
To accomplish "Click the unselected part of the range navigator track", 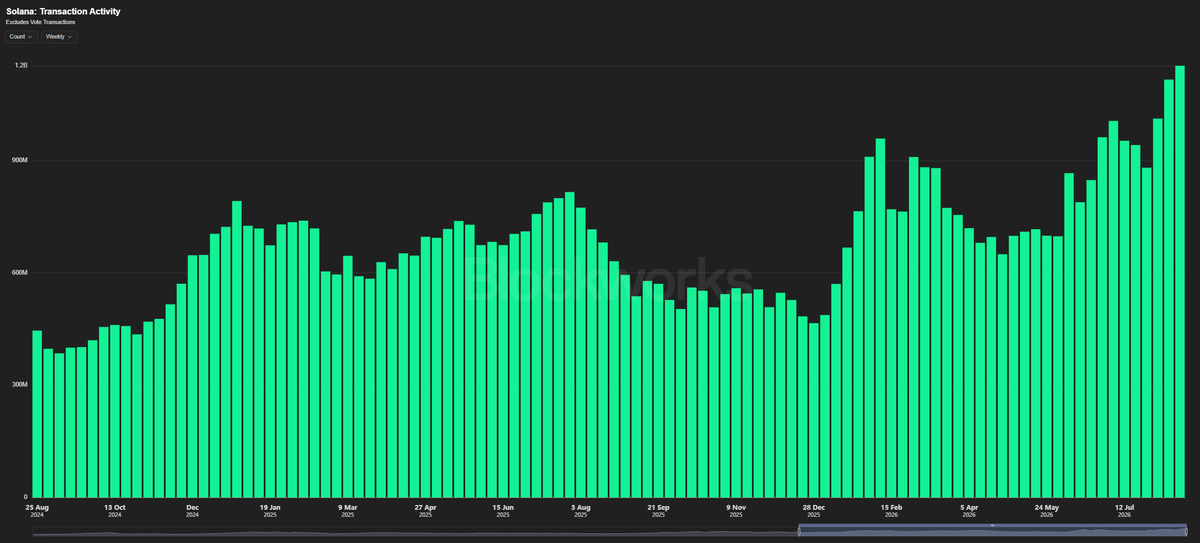I will tap(415, 531).
